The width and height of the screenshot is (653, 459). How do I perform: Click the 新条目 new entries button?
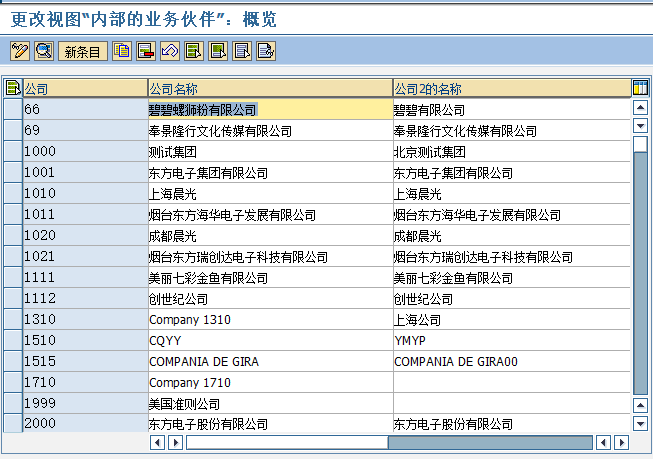82,51
